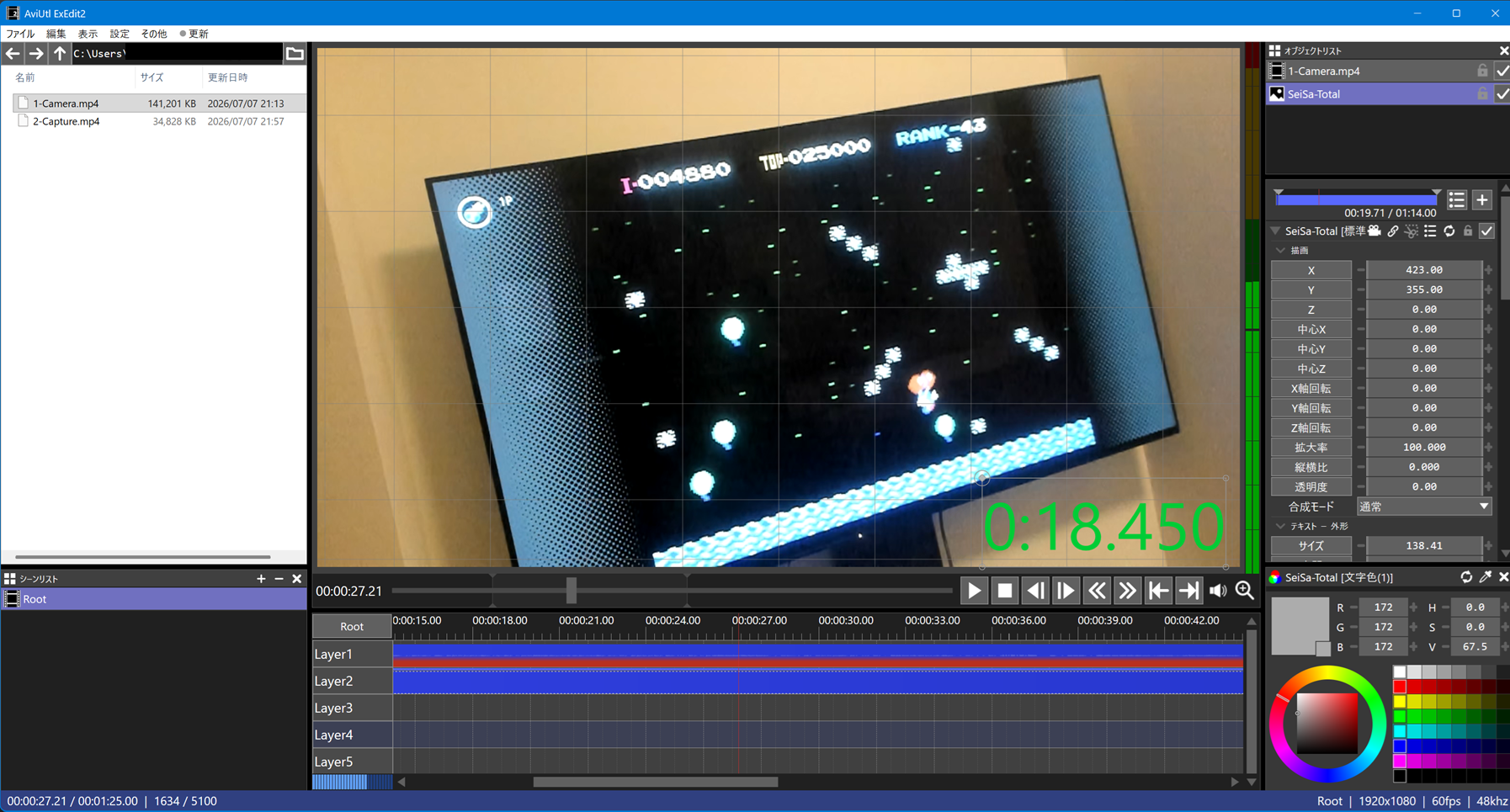Click the speaker volume icon
This screenshot has height=812, width=1510.
(1218, 591)
